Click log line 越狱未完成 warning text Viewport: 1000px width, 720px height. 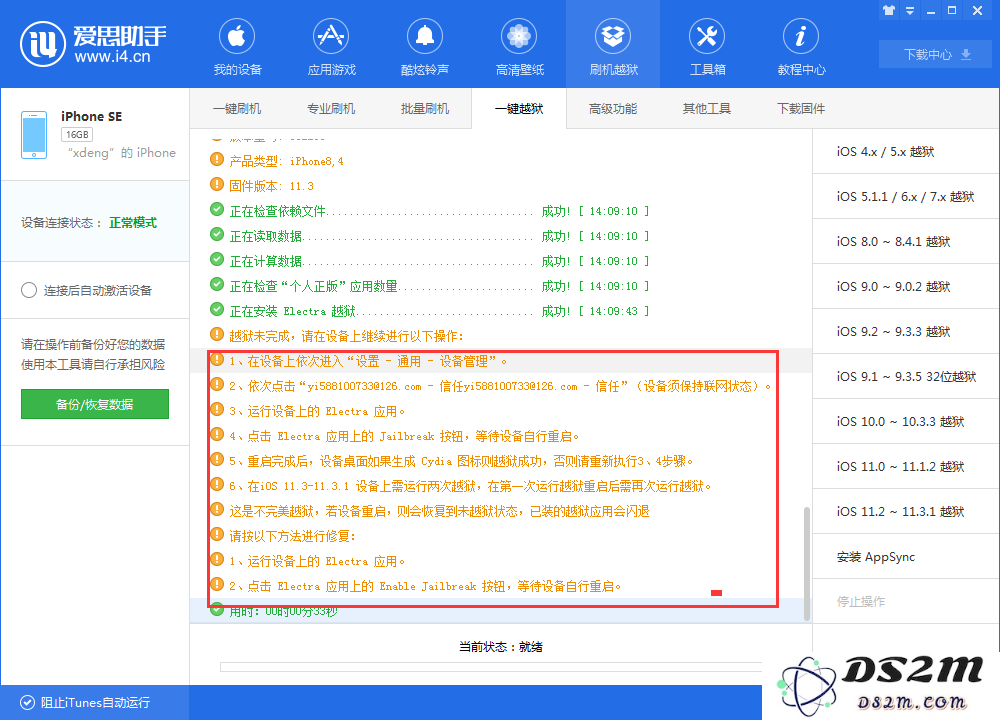tap(346, 336)
